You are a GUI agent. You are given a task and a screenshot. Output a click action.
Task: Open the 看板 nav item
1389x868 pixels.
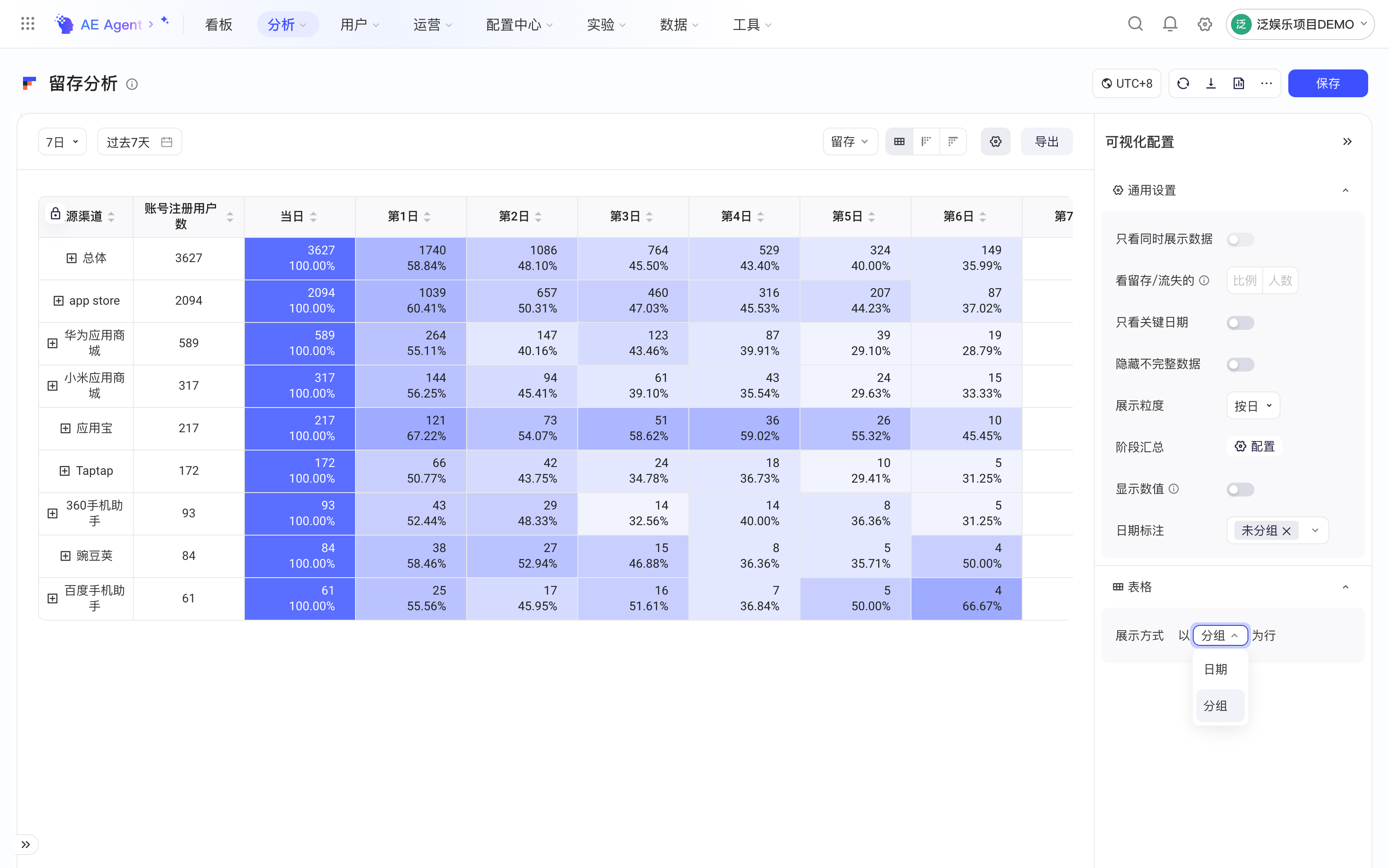click(x=219, y=24)
